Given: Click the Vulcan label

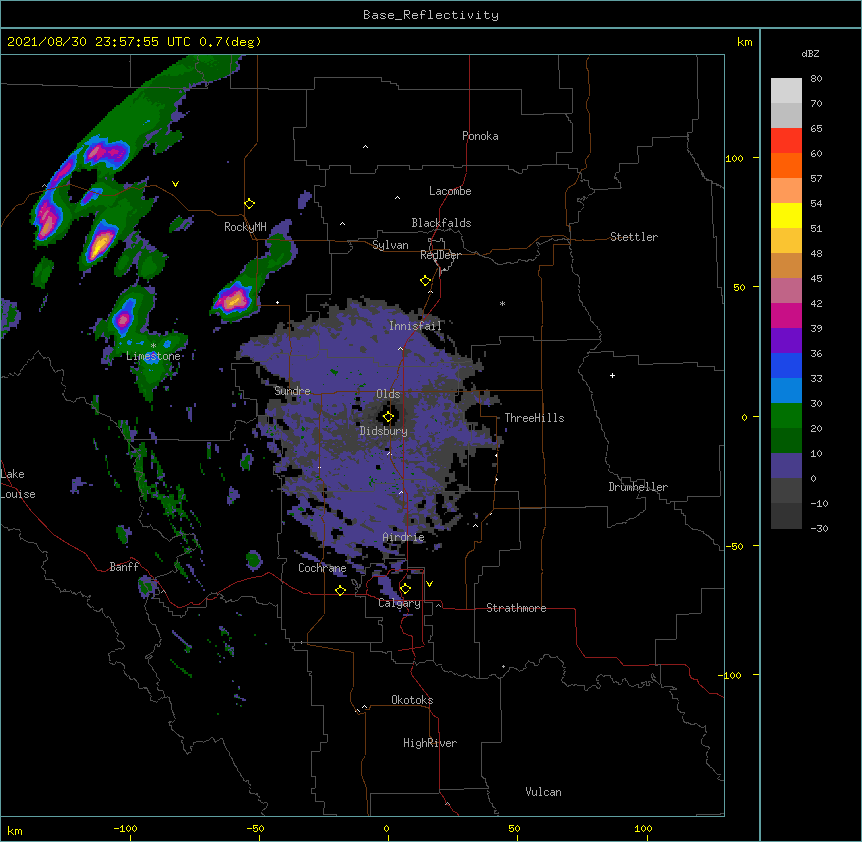Looking at the screenshot, I should pyautogui.click(x=543, y=792).
